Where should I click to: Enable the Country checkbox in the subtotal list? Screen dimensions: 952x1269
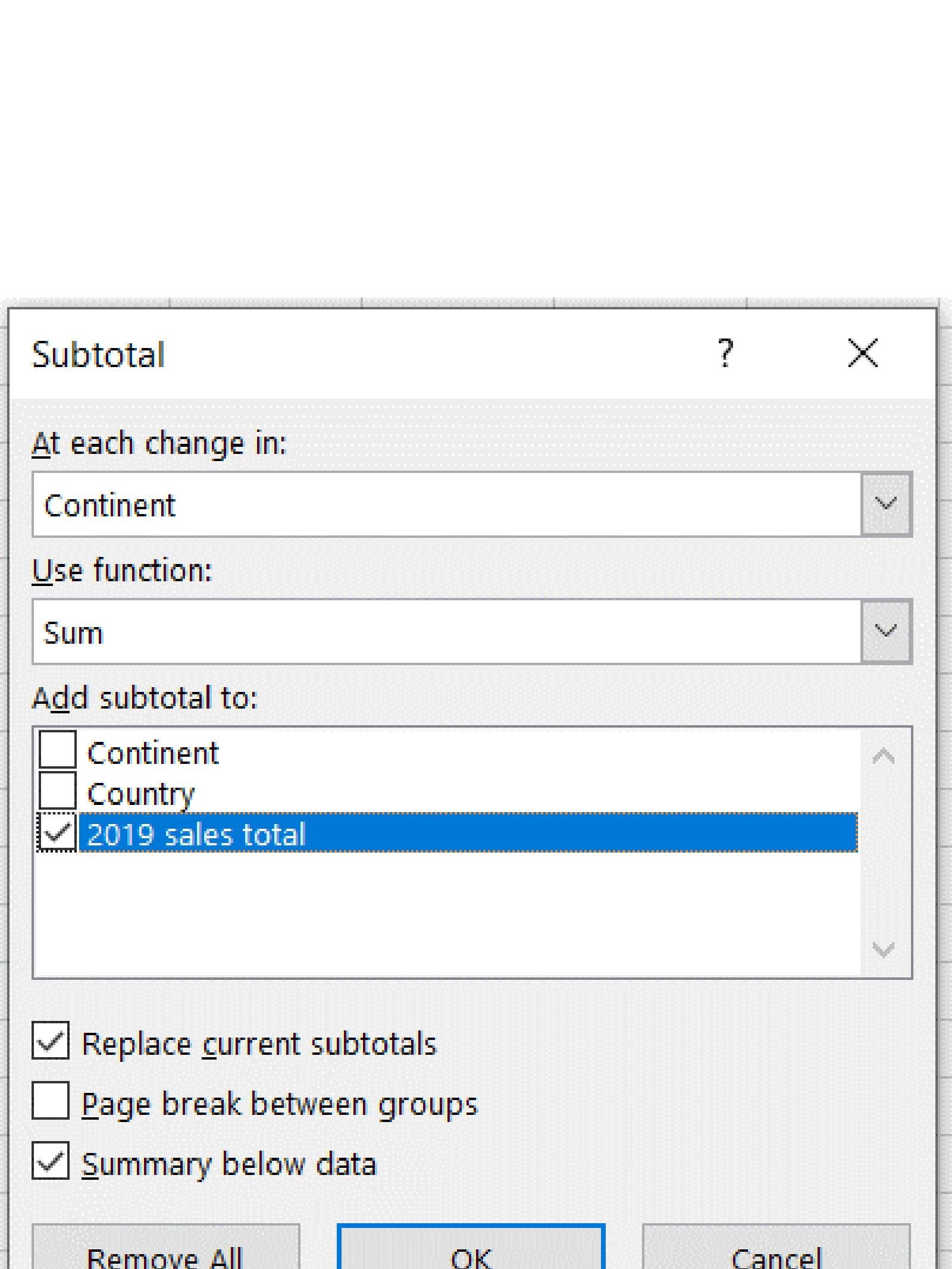click(57, 791)
